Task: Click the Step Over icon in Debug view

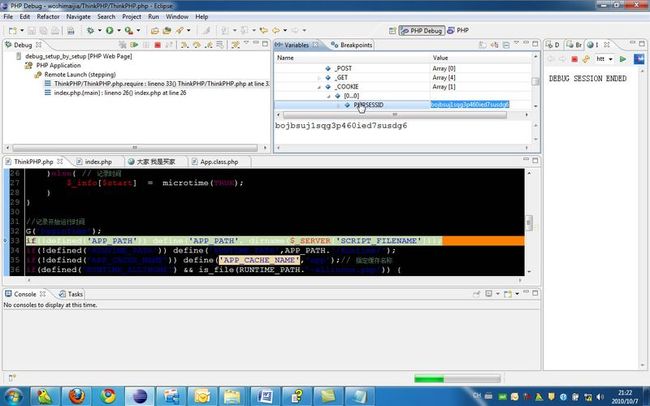Action: pyautogui.click(x=196, y=45)
